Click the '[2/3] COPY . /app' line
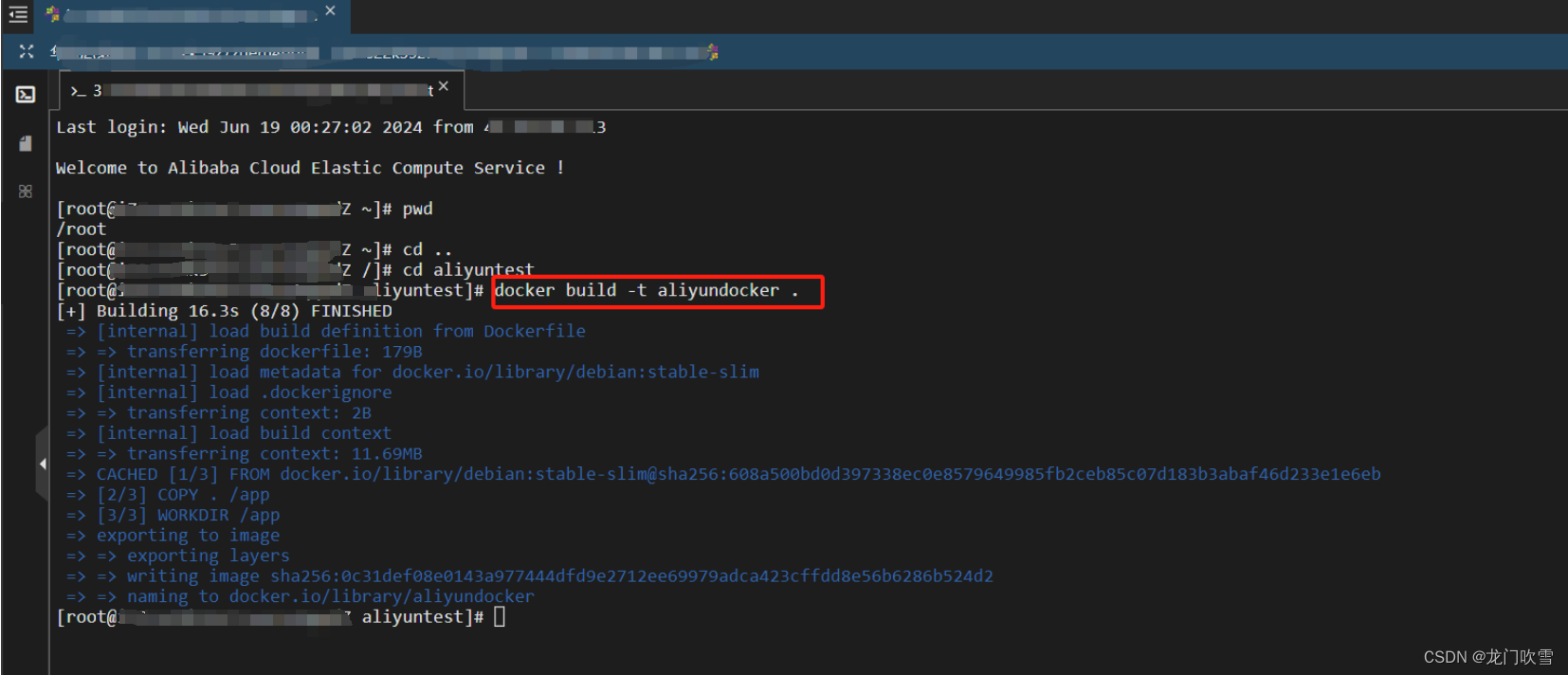The image size is (1568, 675). coord(168,494)
